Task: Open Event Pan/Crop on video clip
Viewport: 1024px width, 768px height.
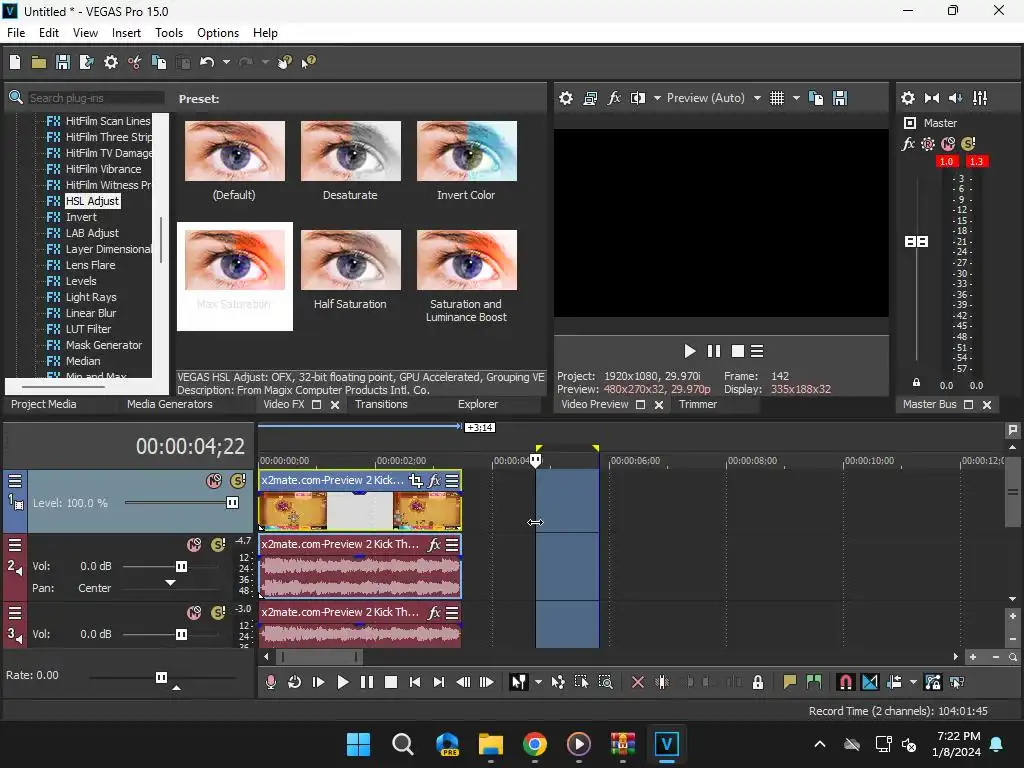Action: 415,481
